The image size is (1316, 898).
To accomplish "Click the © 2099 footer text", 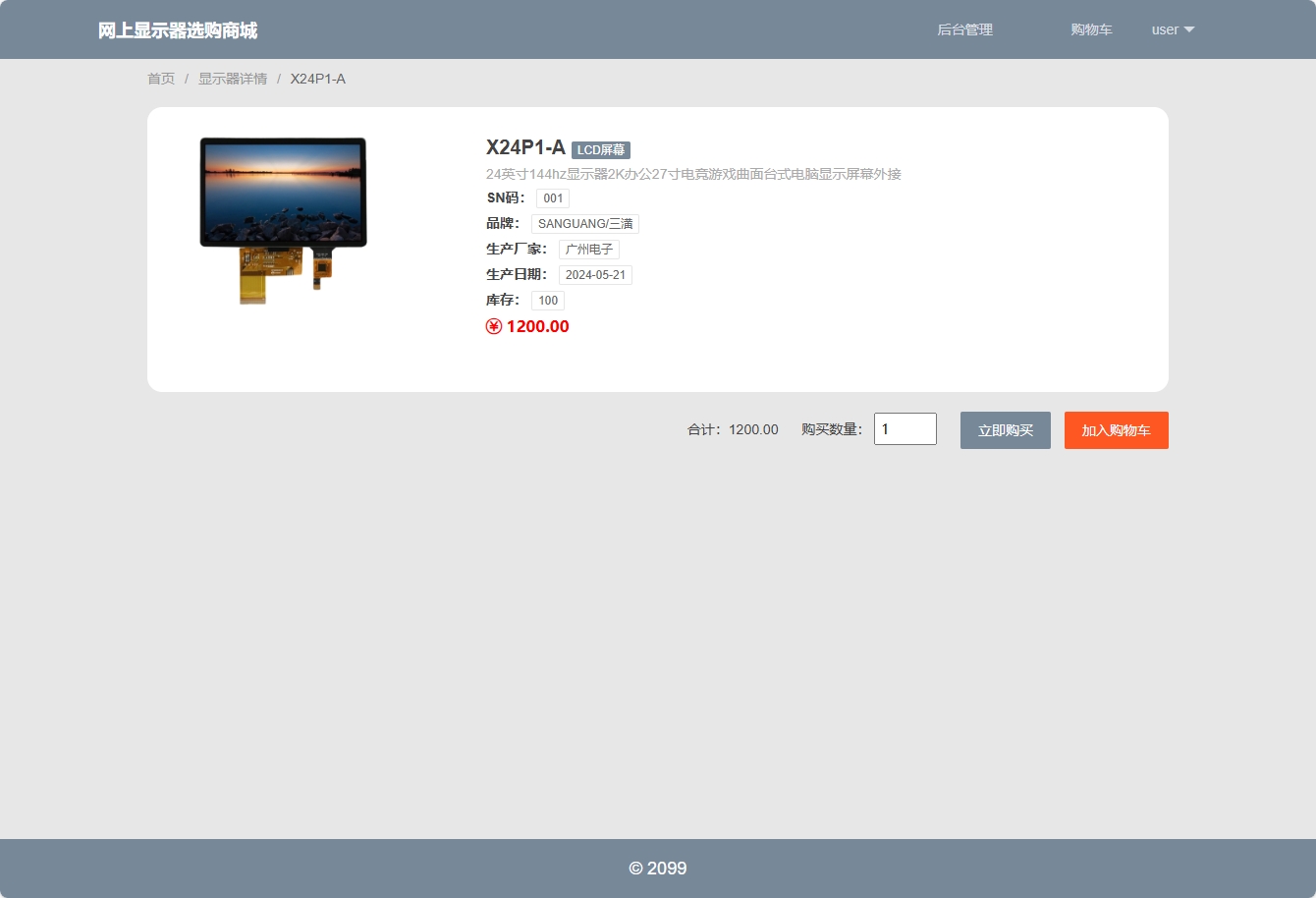I will coord(658,868).
